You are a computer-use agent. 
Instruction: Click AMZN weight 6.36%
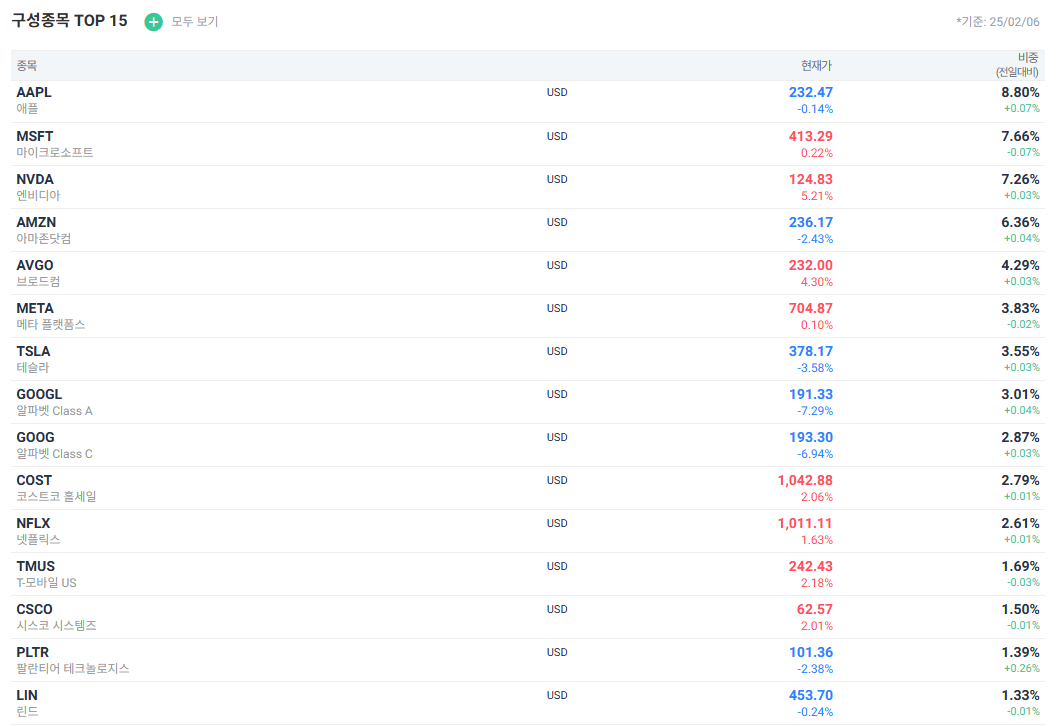point(1020,222)
